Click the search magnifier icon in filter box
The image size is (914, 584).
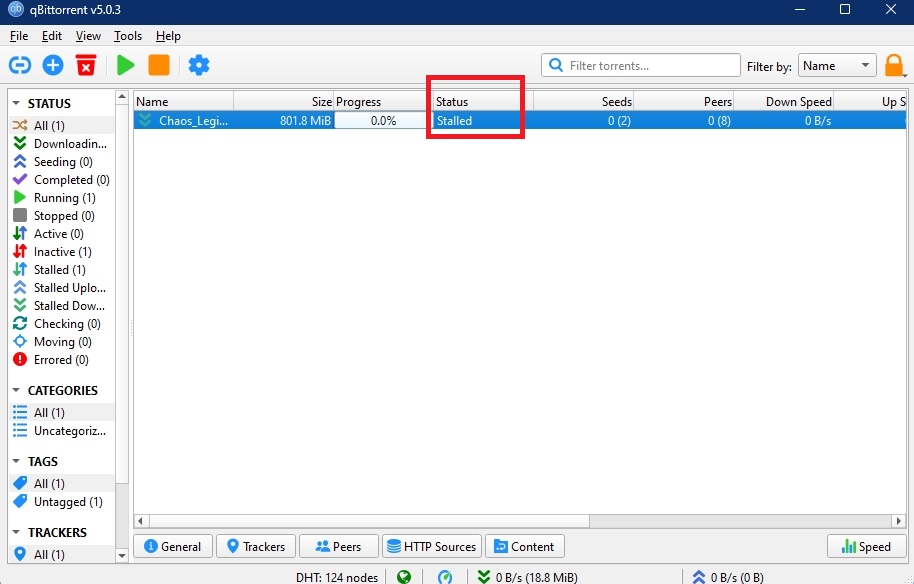click(556, 65)
